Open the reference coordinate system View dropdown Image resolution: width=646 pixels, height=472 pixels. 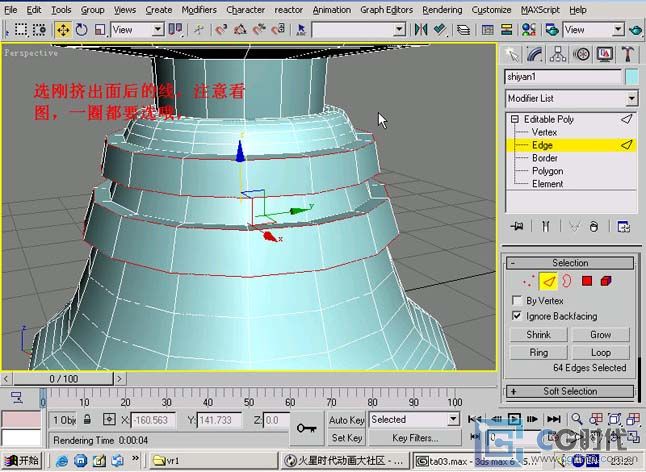(137, 30)
